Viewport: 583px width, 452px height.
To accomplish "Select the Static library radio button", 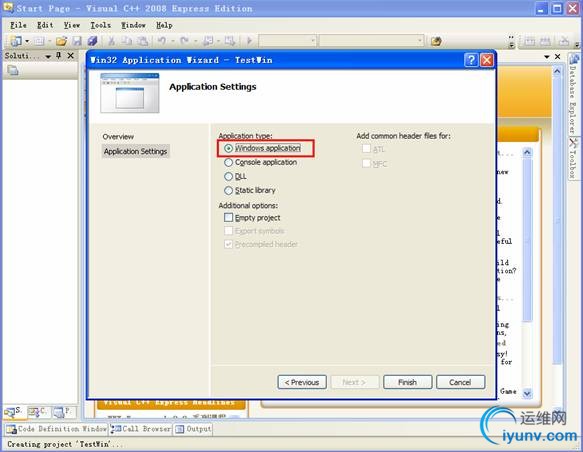I will (x=229, y=191).
